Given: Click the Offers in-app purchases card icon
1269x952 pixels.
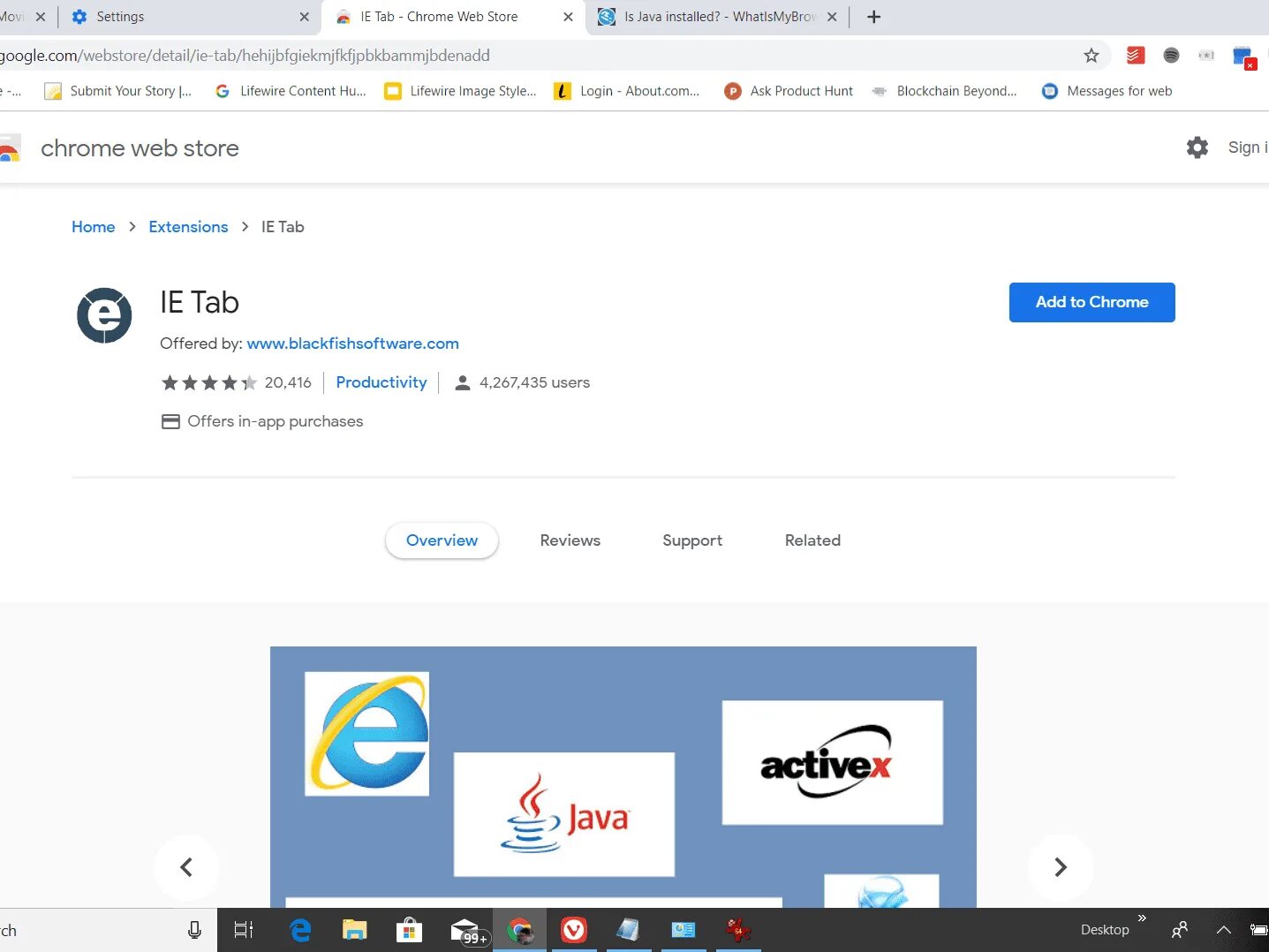Looking at the screenshot, I should pyautogui.click(x=170, y=422).
